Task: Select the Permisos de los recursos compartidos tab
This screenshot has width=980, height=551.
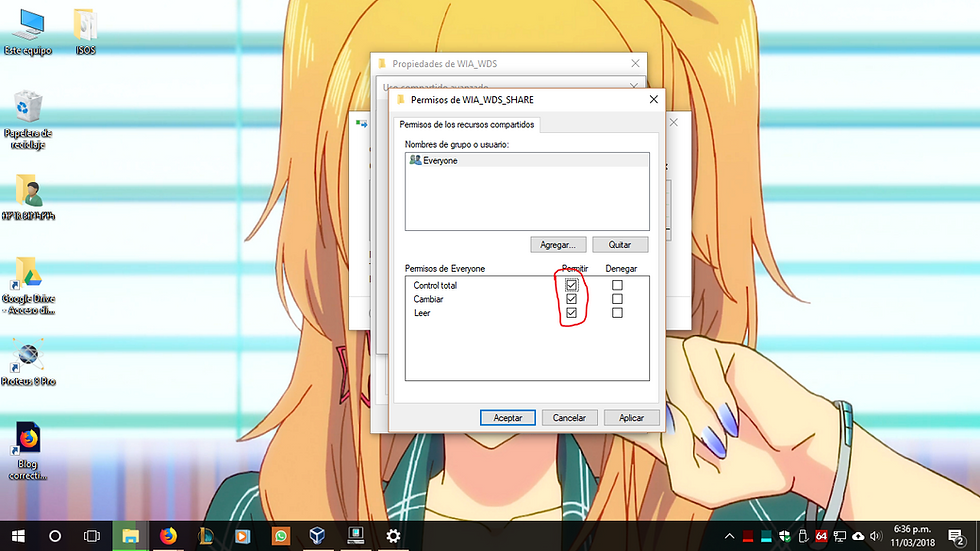Action: pyautogui.click(x=467, y=124)
